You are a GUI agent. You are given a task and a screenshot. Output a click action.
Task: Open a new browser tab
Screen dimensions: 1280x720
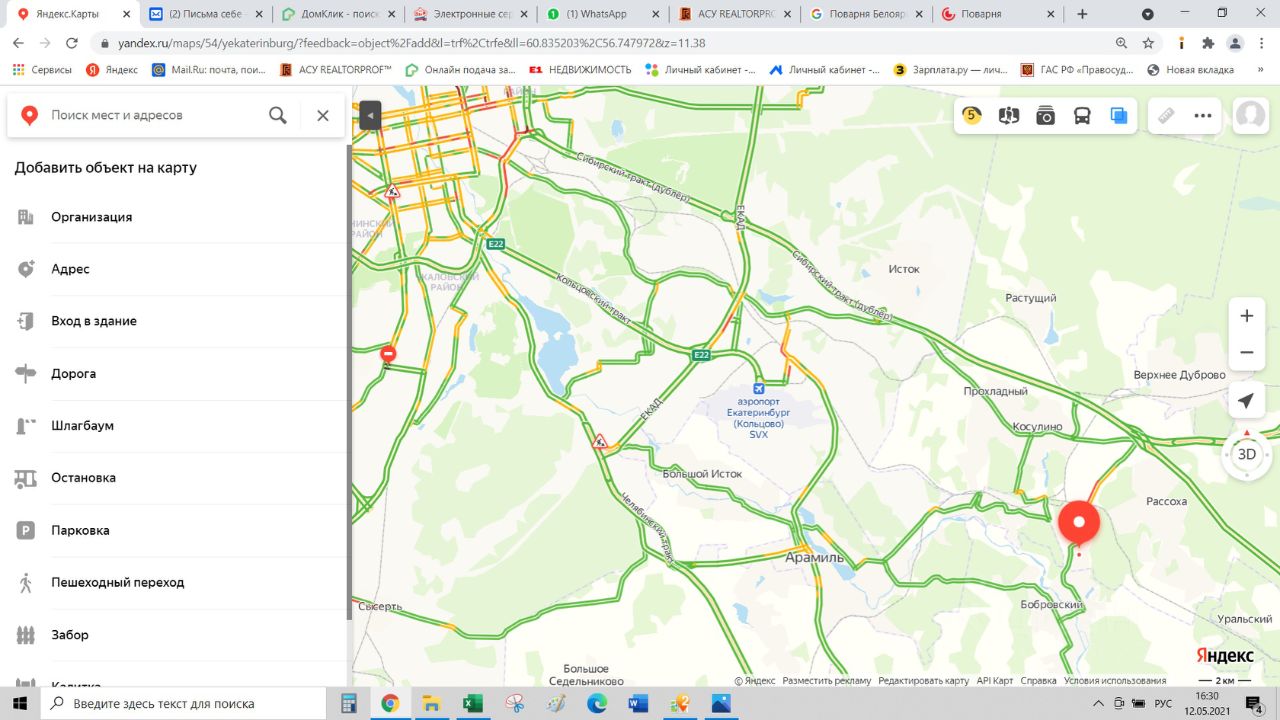(x=1082, y=14)
